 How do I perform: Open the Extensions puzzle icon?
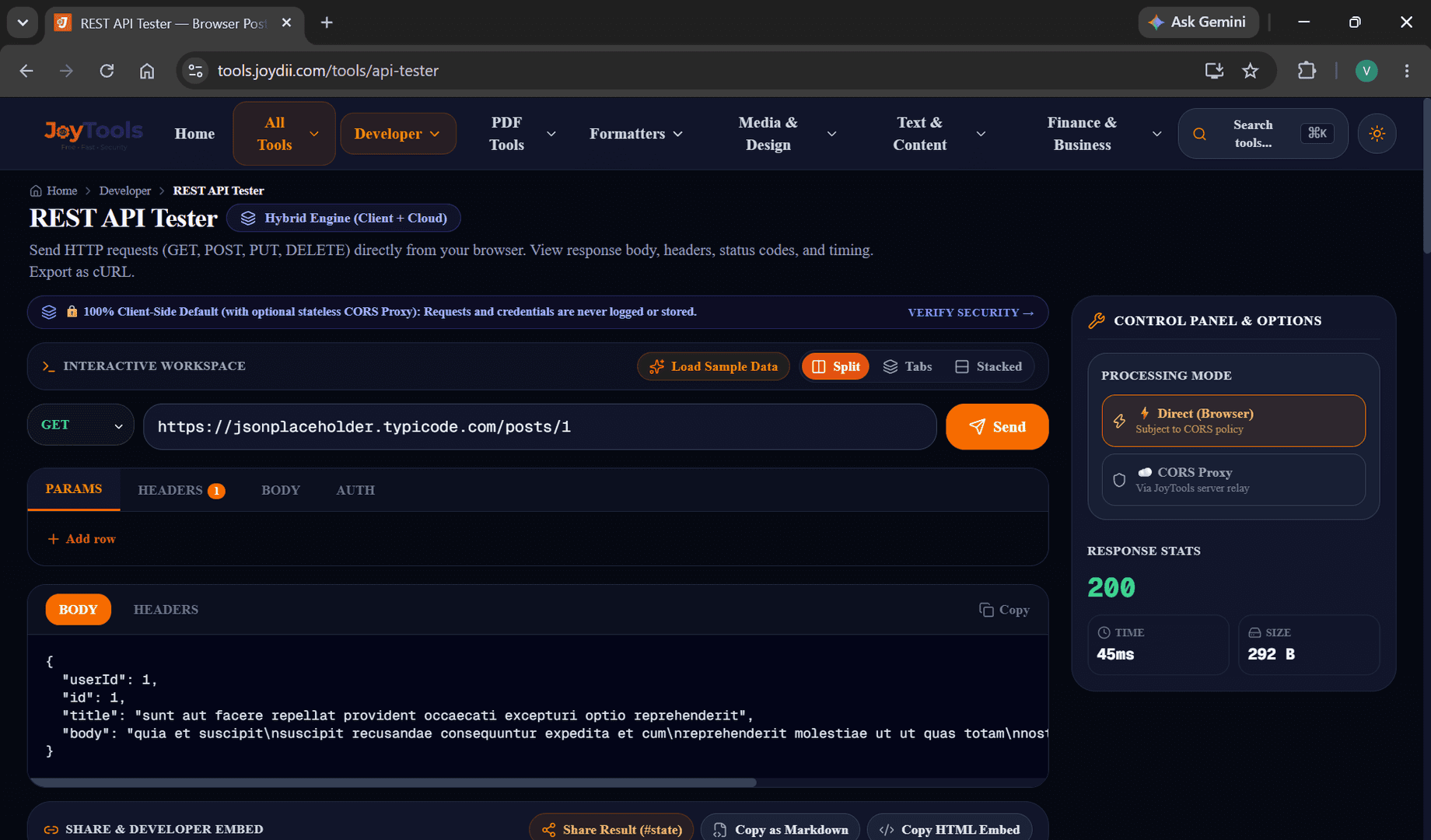point(1307,71)
